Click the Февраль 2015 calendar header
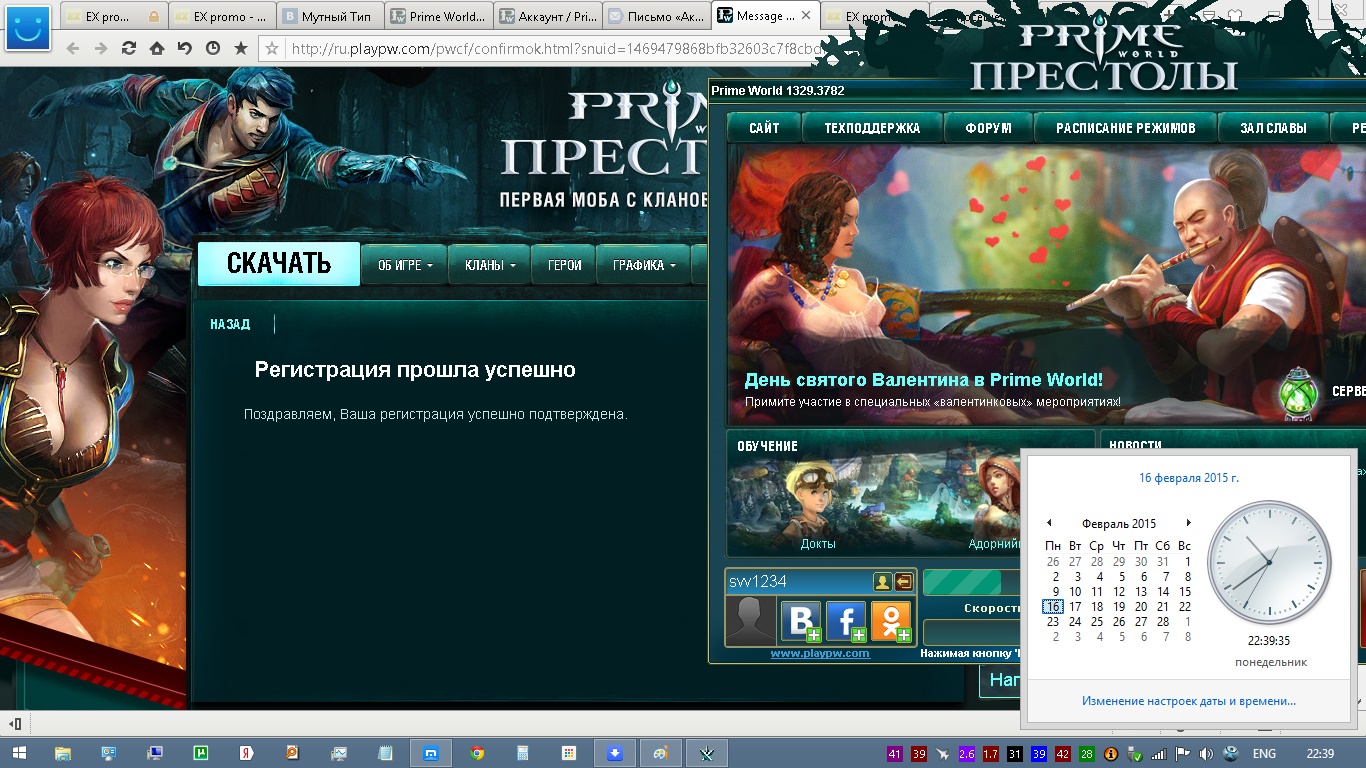 coord(1119,524)
